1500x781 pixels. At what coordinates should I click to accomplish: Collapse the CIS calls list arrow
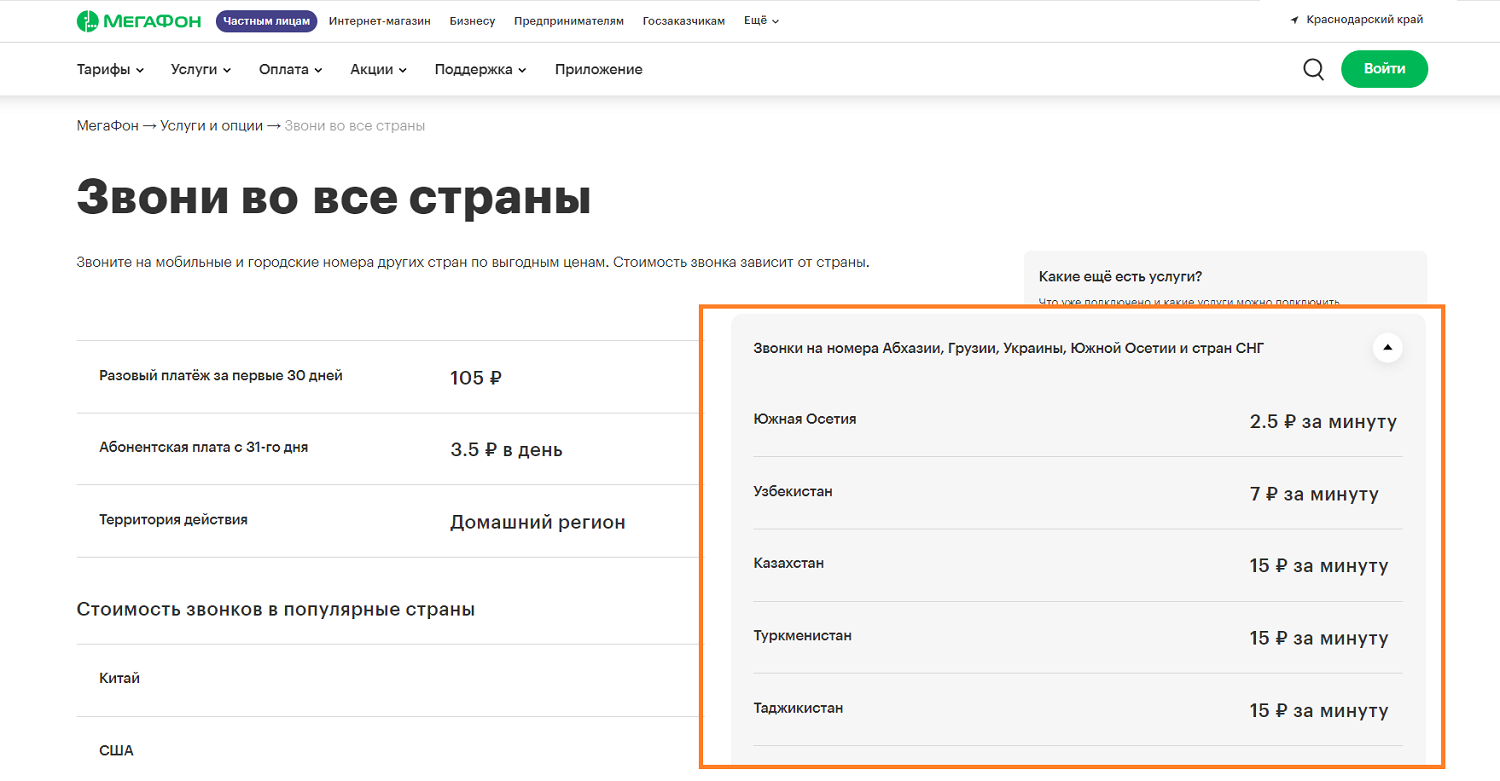click(1387, 348)
